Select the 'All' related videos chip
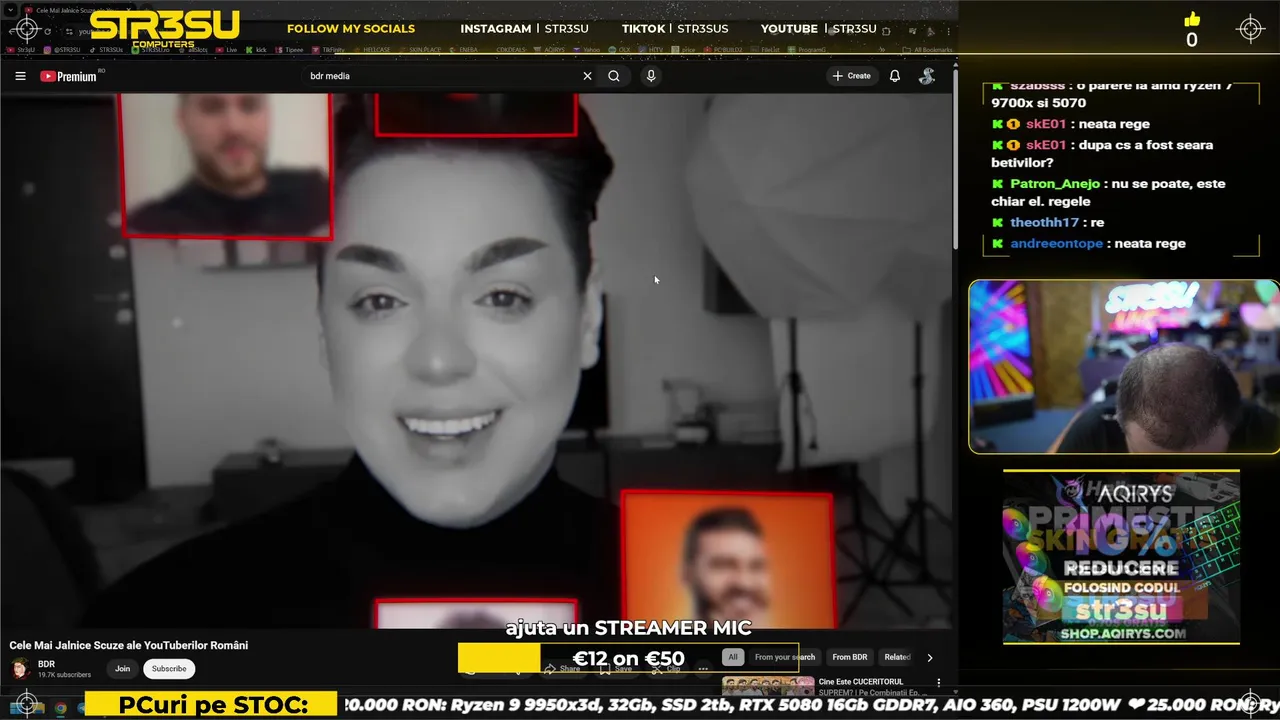Screen dimensions: 1280x720 coord(733,657)
